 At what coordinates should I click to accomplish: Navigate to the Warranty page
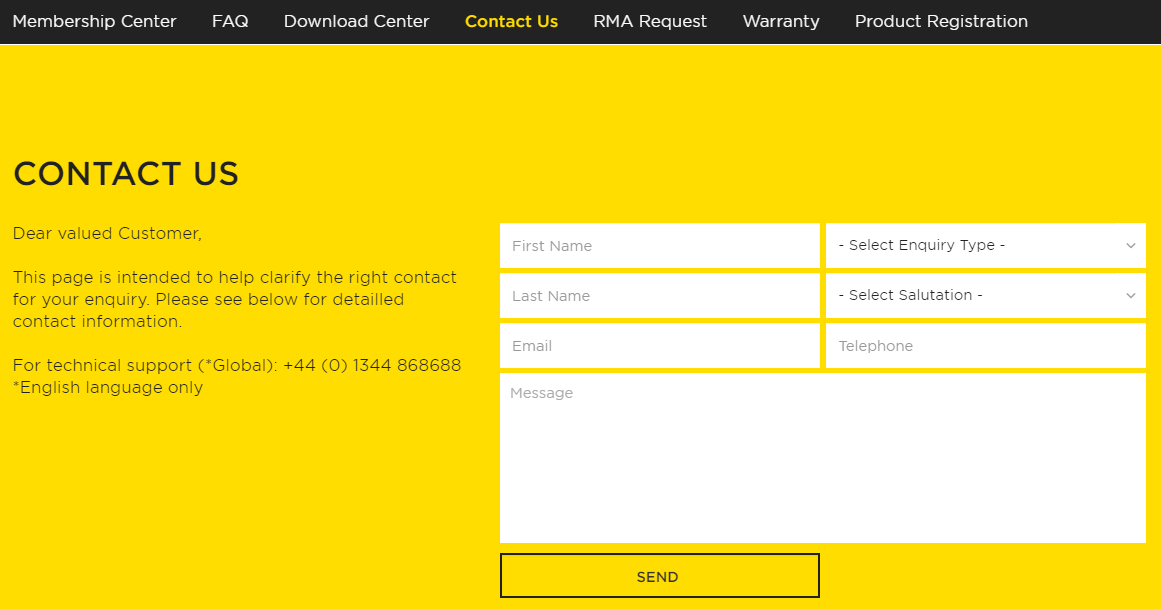[x=781, y=21]
